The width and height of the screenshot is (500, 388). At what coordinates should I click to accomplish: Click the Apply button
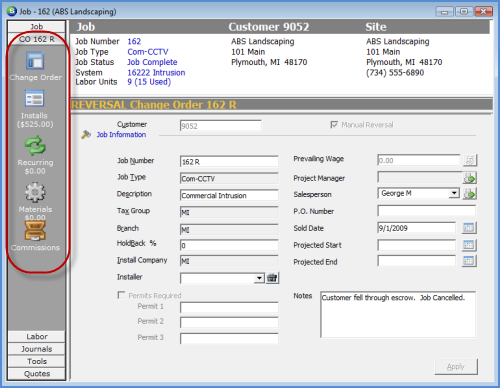(456, 367)
